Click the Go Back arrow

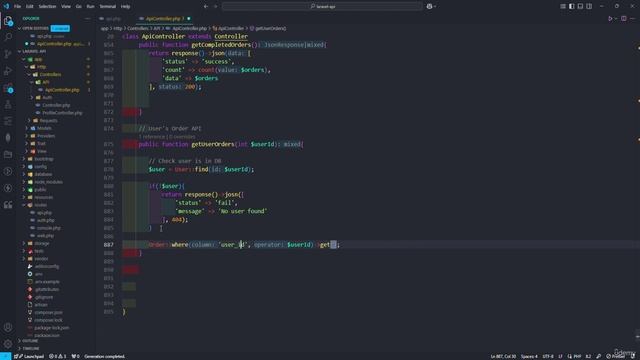pyautogui.click(x=206, y=6)
